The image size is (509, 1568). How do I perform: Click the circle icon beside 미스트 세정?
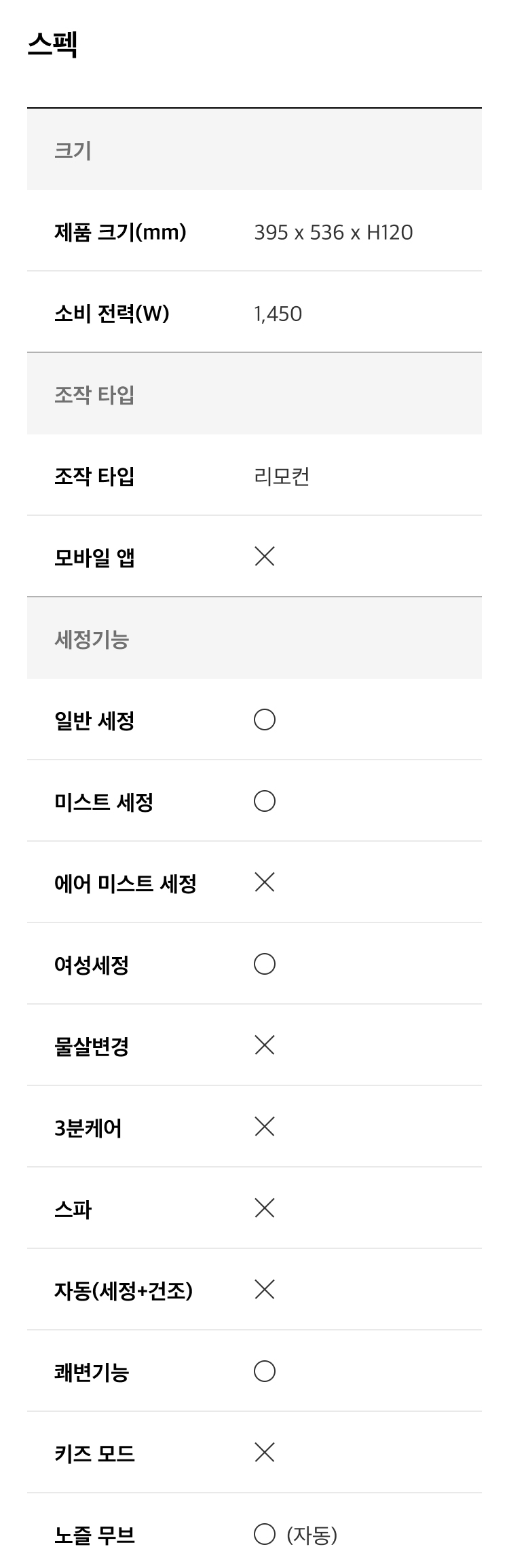[x=264, y=801]
